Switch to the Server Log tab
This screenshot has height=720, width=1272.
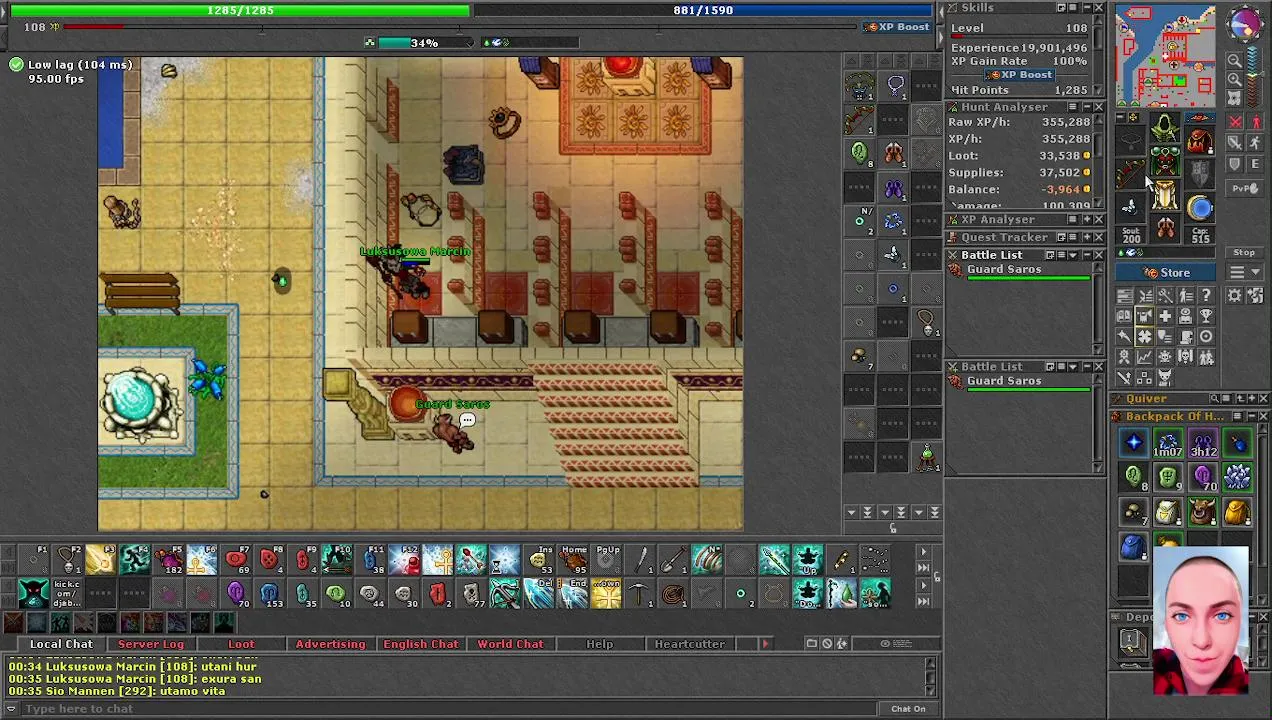coord(151,644)
